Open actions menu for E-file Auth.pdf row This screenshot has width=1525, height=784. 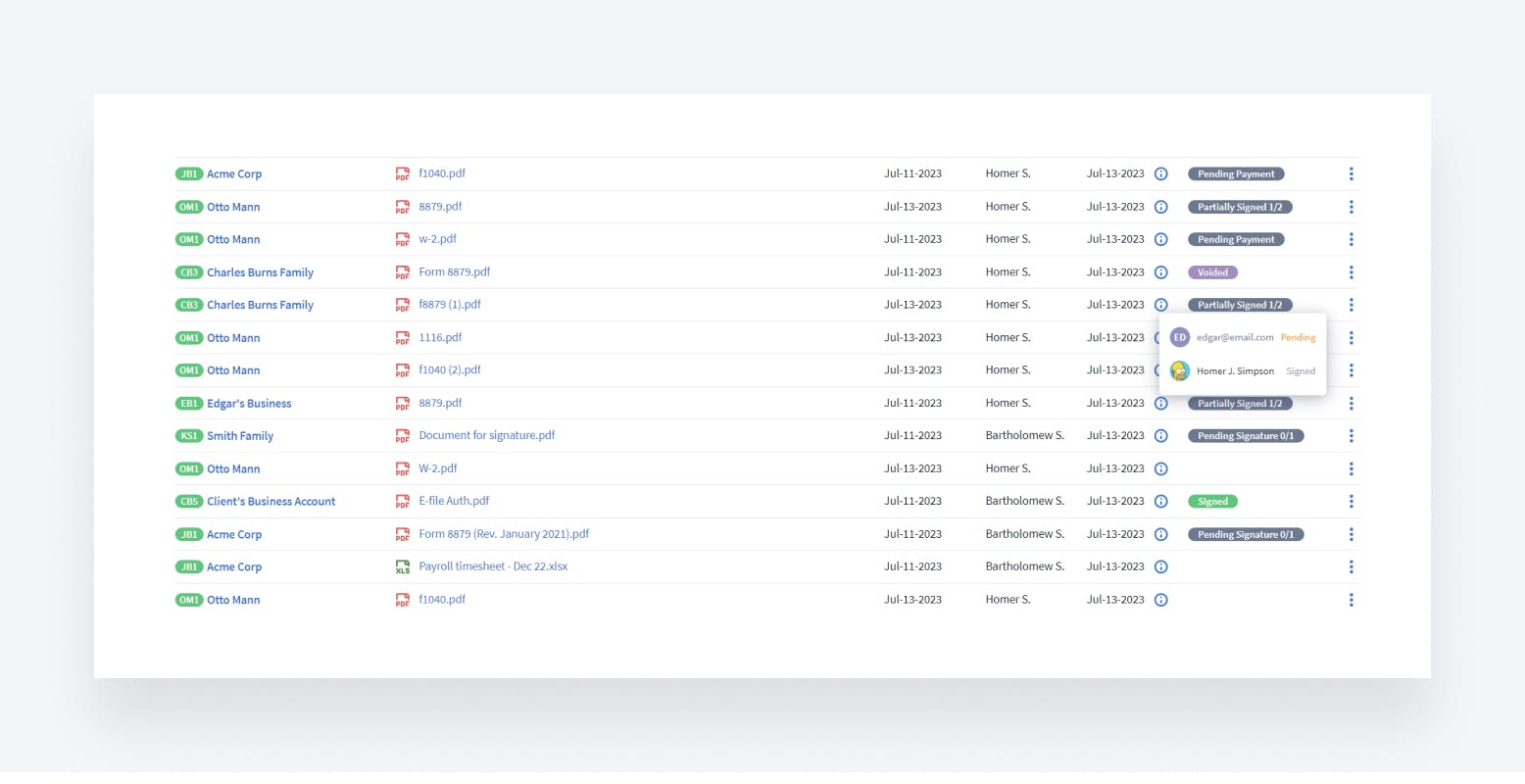[1351, 502]
